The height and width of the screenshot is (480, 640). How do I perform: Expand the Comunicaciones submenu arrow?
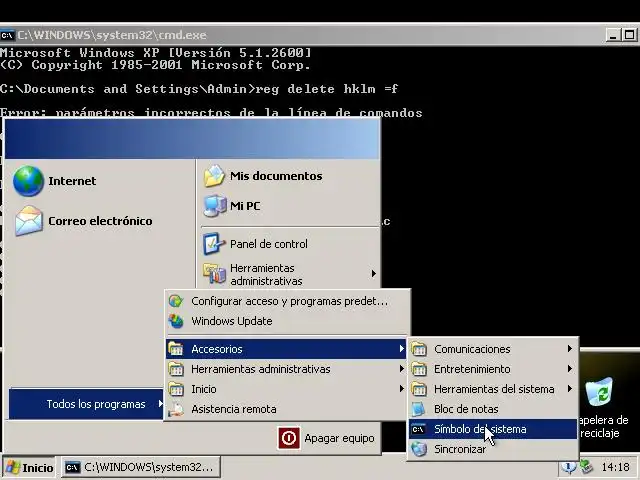click(x=569, y=349)
